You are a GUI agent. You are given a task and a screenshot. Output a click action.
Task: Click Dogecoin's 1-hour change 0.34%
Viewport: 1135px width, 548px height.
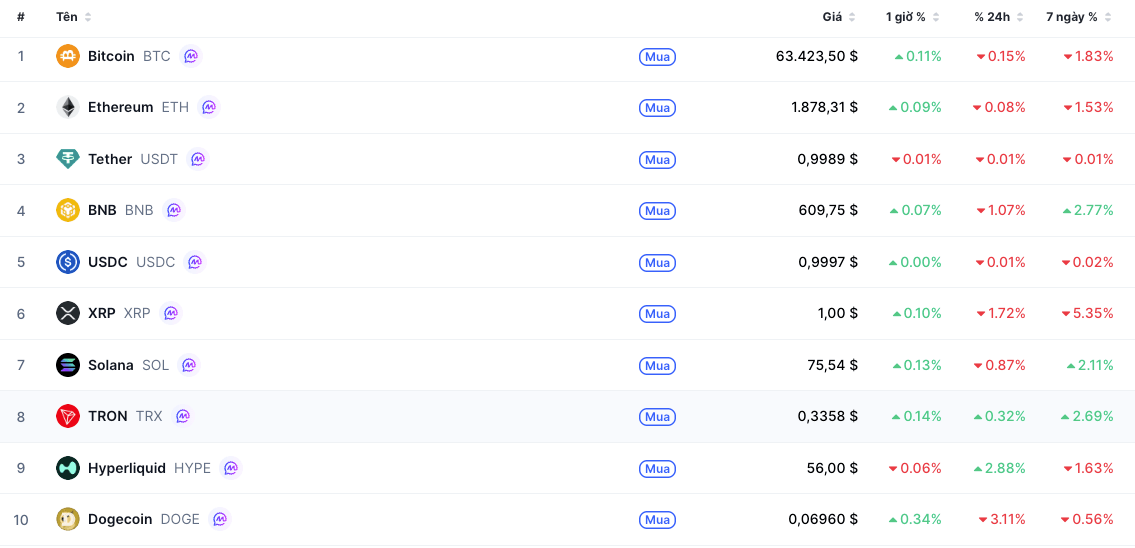pos(915,519)
